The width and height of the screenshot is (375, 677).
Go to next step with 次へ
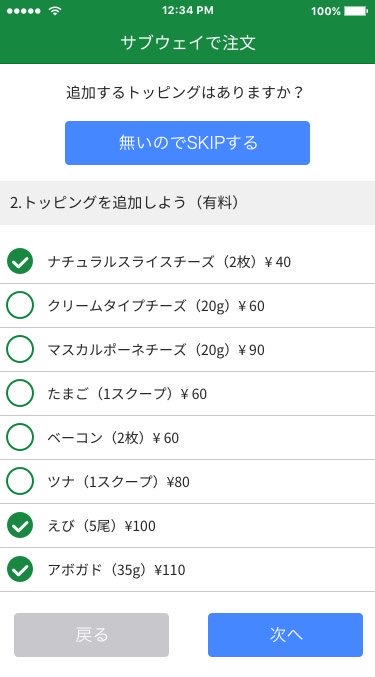coord(285,635)
